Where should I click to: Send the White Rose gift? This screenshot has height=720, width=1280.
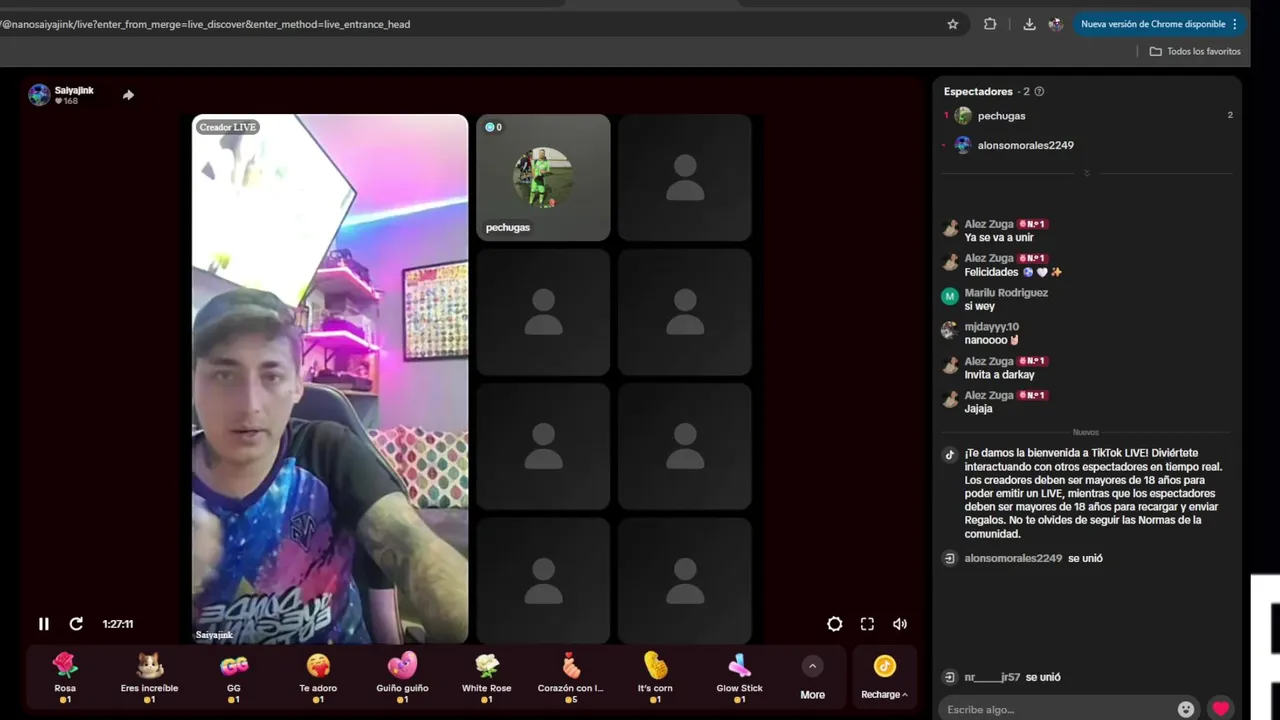[x=487, y=677]
